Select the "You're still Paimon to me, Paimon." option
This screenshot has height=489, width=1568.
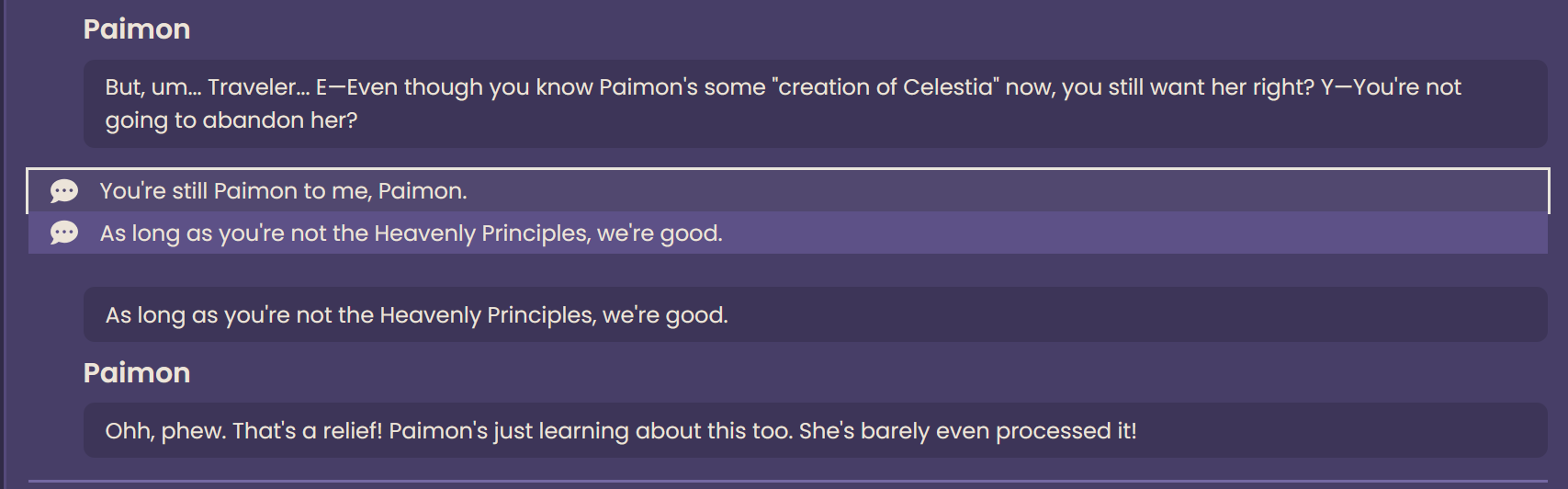click(x=787, y=191)
